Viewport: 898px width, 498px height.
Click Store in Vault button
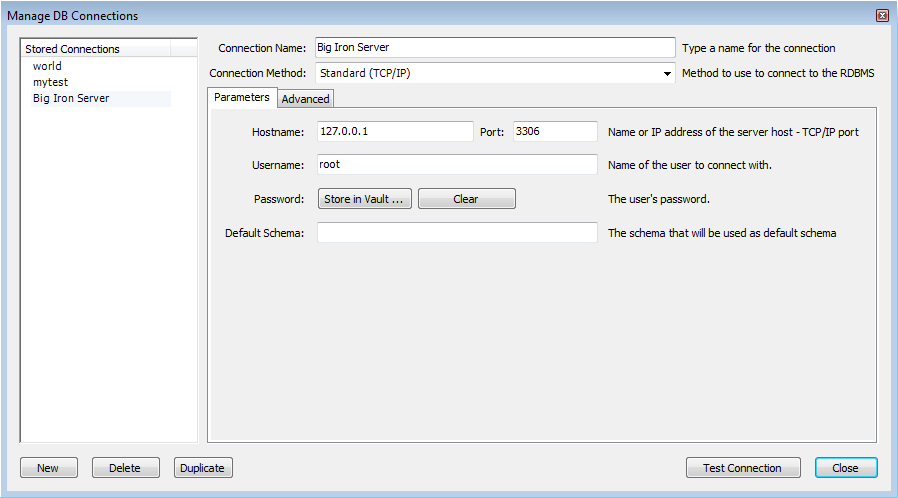click(364, 199)
